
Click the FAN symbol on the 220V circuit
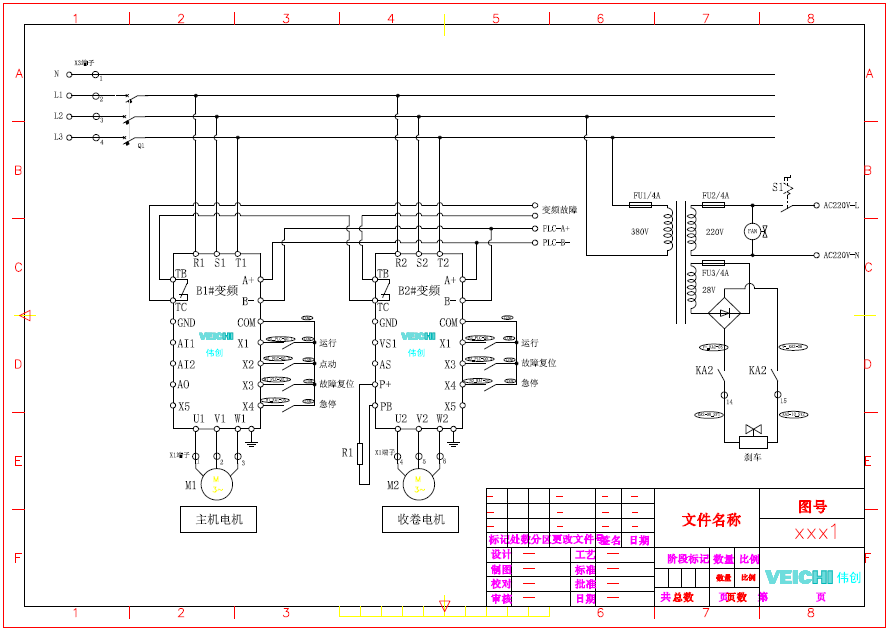coord(753,231)
